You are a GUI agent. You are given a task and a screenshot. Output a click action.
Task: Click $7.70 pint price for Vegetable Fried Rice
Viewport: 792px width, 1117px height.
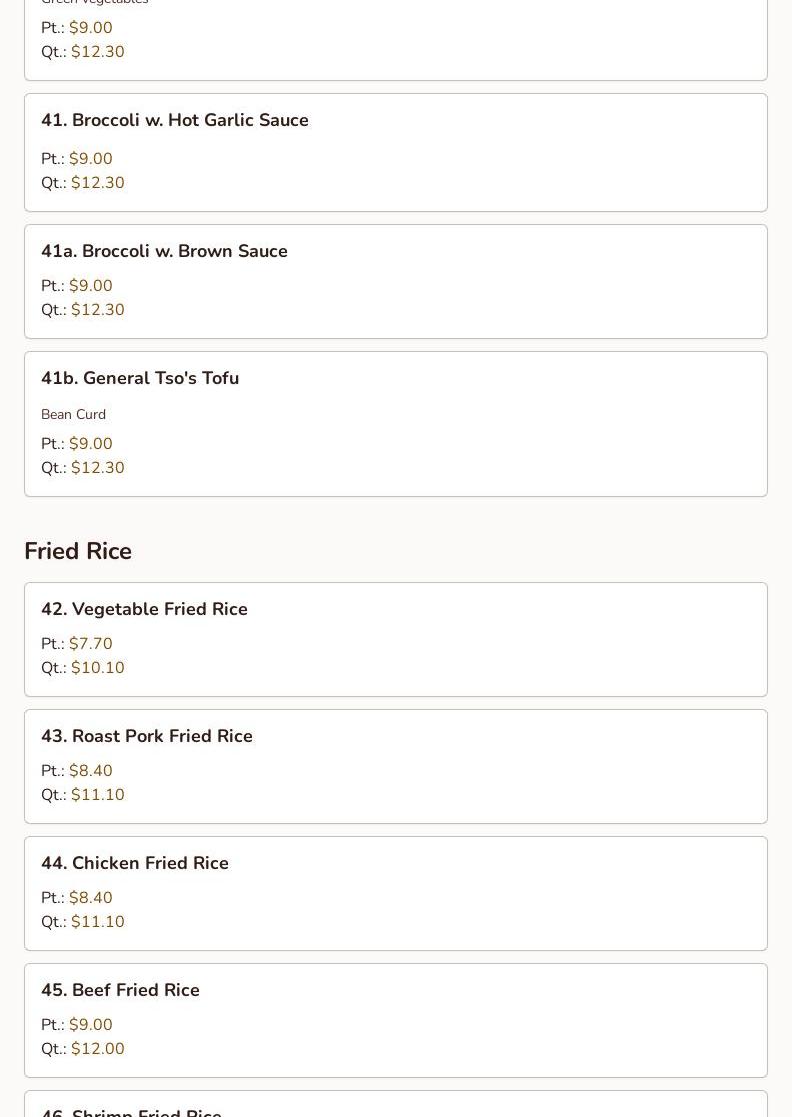click(x=90, y=644)
